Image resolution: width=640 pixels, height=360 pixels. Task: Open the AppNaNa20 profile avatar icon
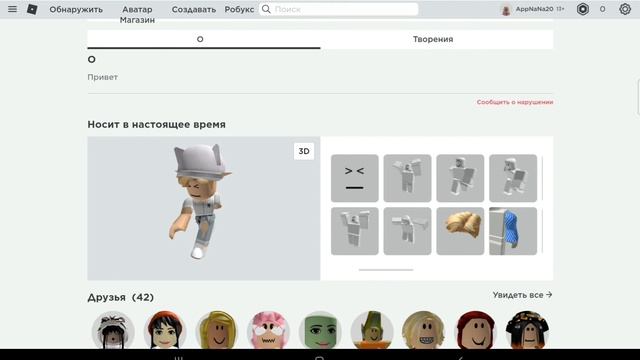[x=506, y=9]
